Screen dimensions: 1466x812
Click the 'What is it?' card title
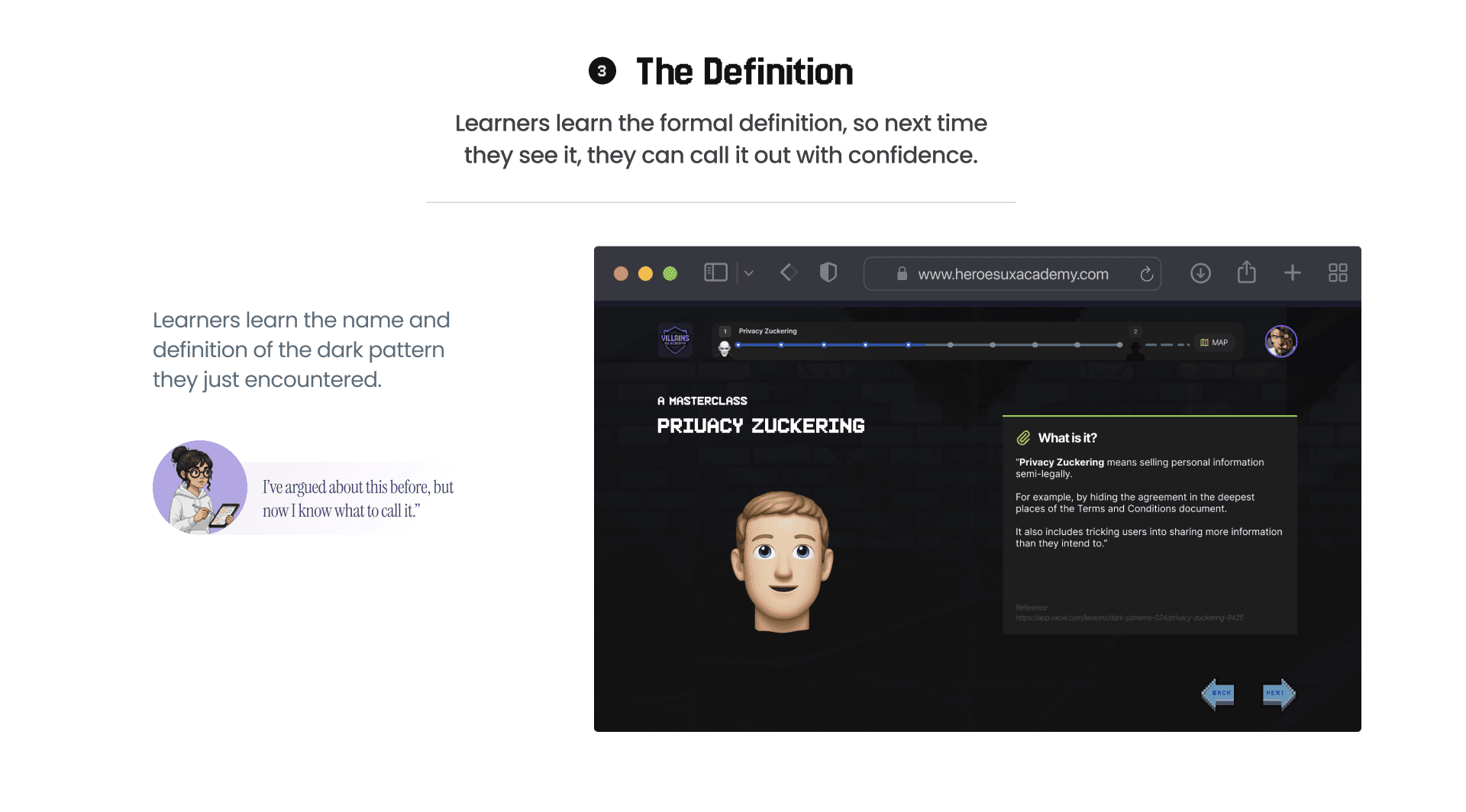[x=1067, y=438]
